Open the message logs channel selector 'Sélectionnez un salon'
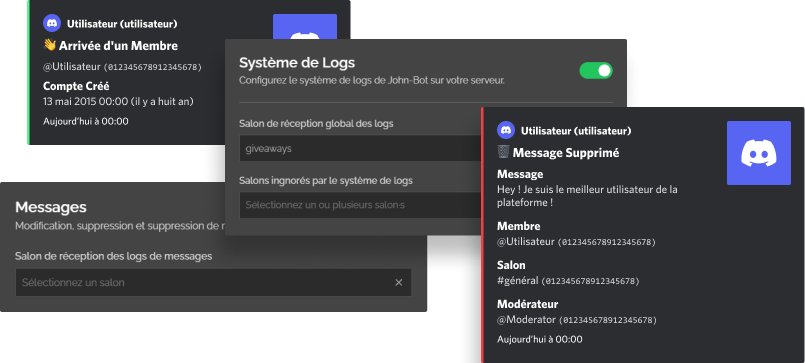 click(213, 282)
